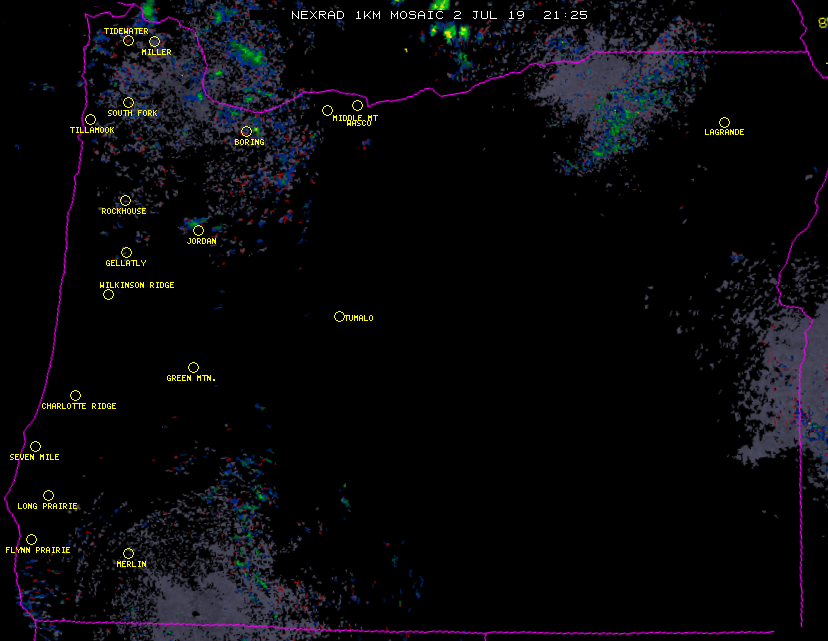Click the Gellatly station circle marker
Viewport: 828px width, 641px height.
[x=126, y=252]
